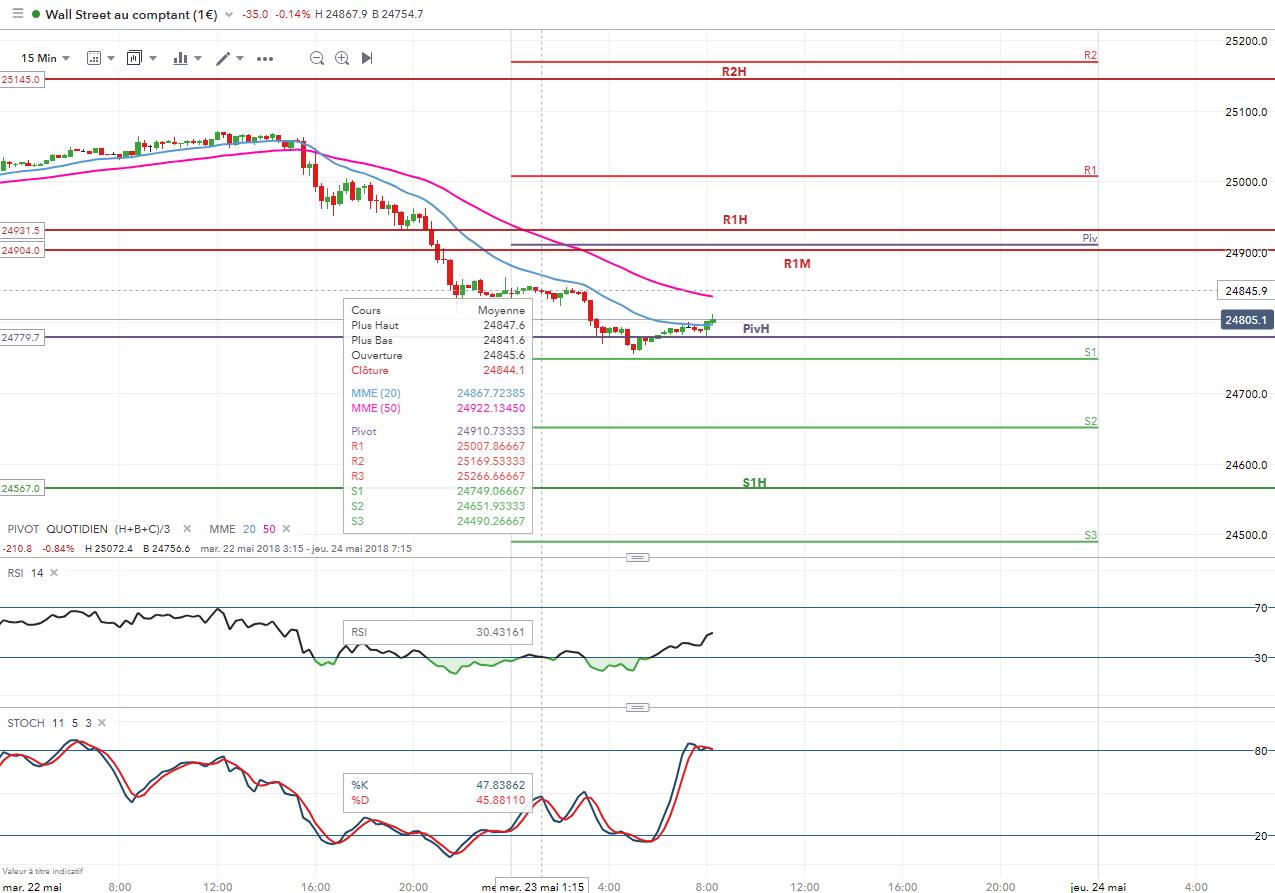Click crosshair price tag 24845.9
Image resolution: width=1275 pixels, height=893 pixels.
(1246, 291)
